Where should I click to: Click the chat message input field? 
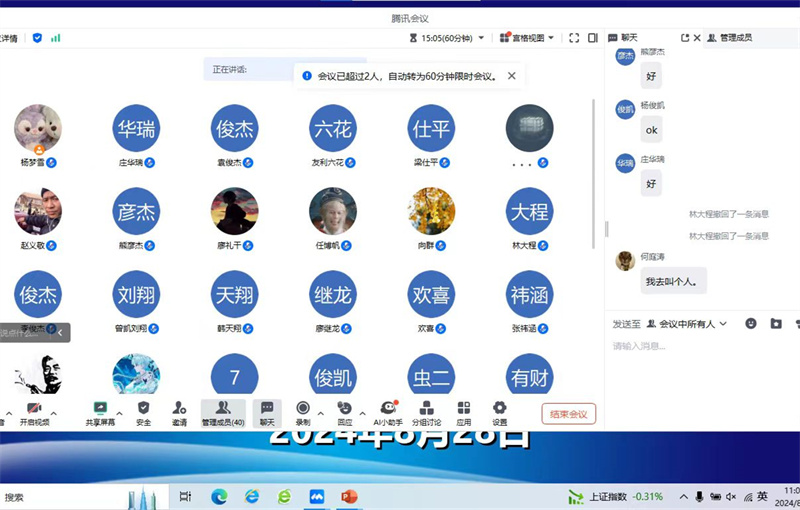point(700,346)
